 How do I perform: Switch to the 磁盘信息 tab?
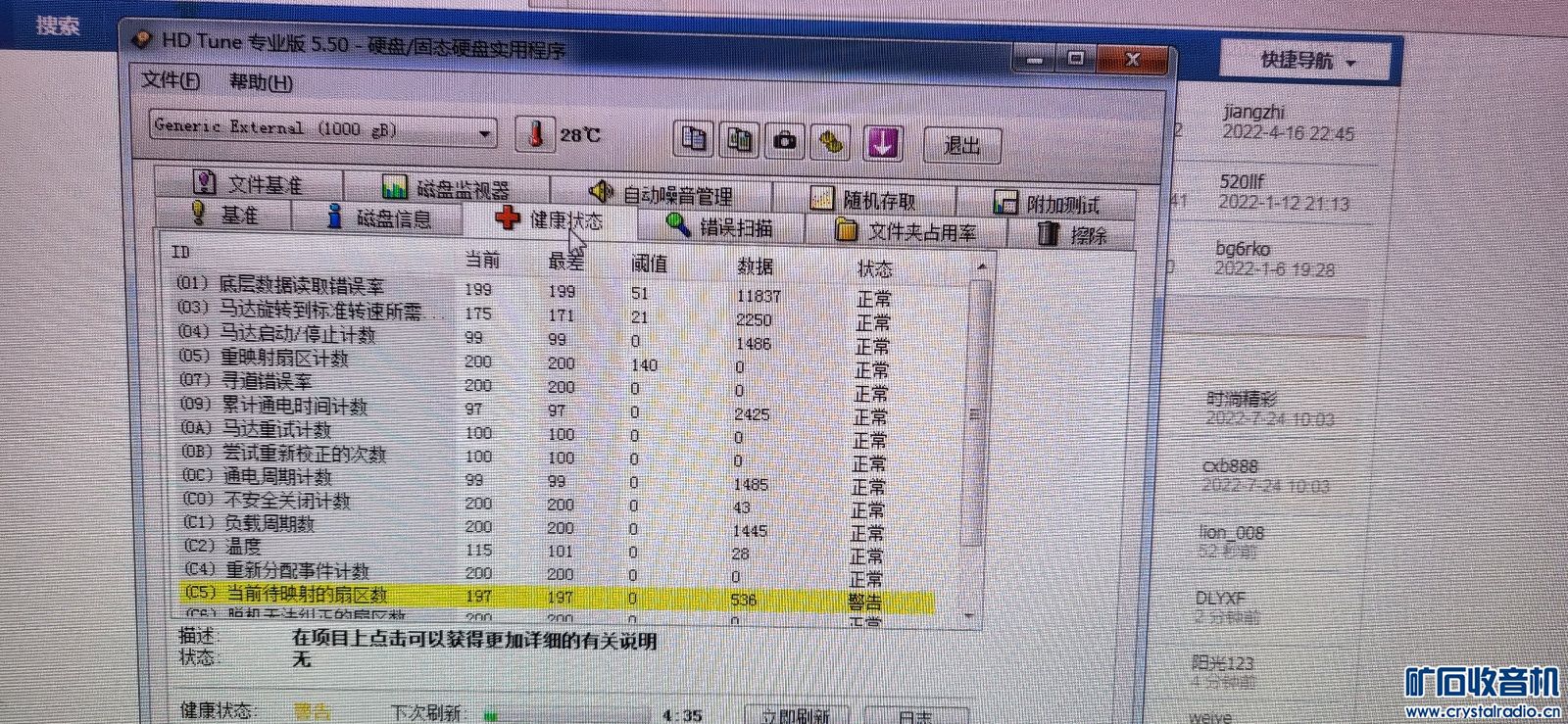[378, 217]
